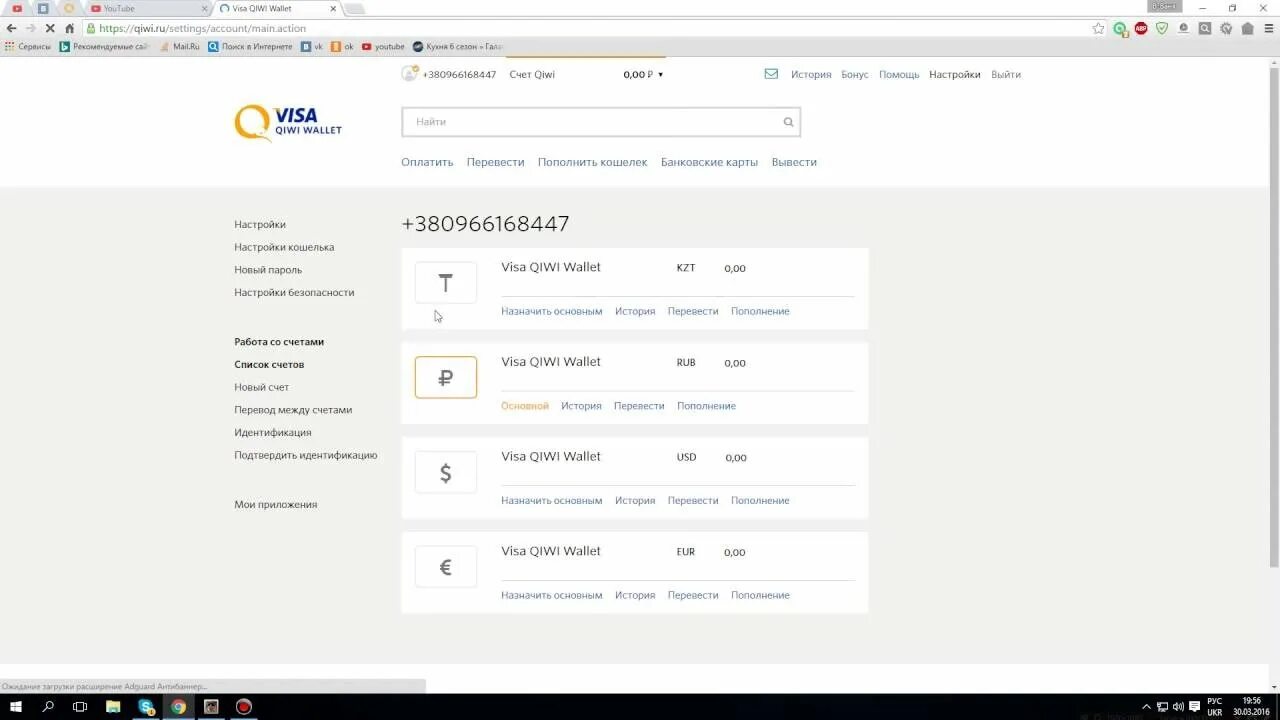Bookmark page with the star icon
This screenshot has width=1280, height=720.
click(x=1099, y=28)
